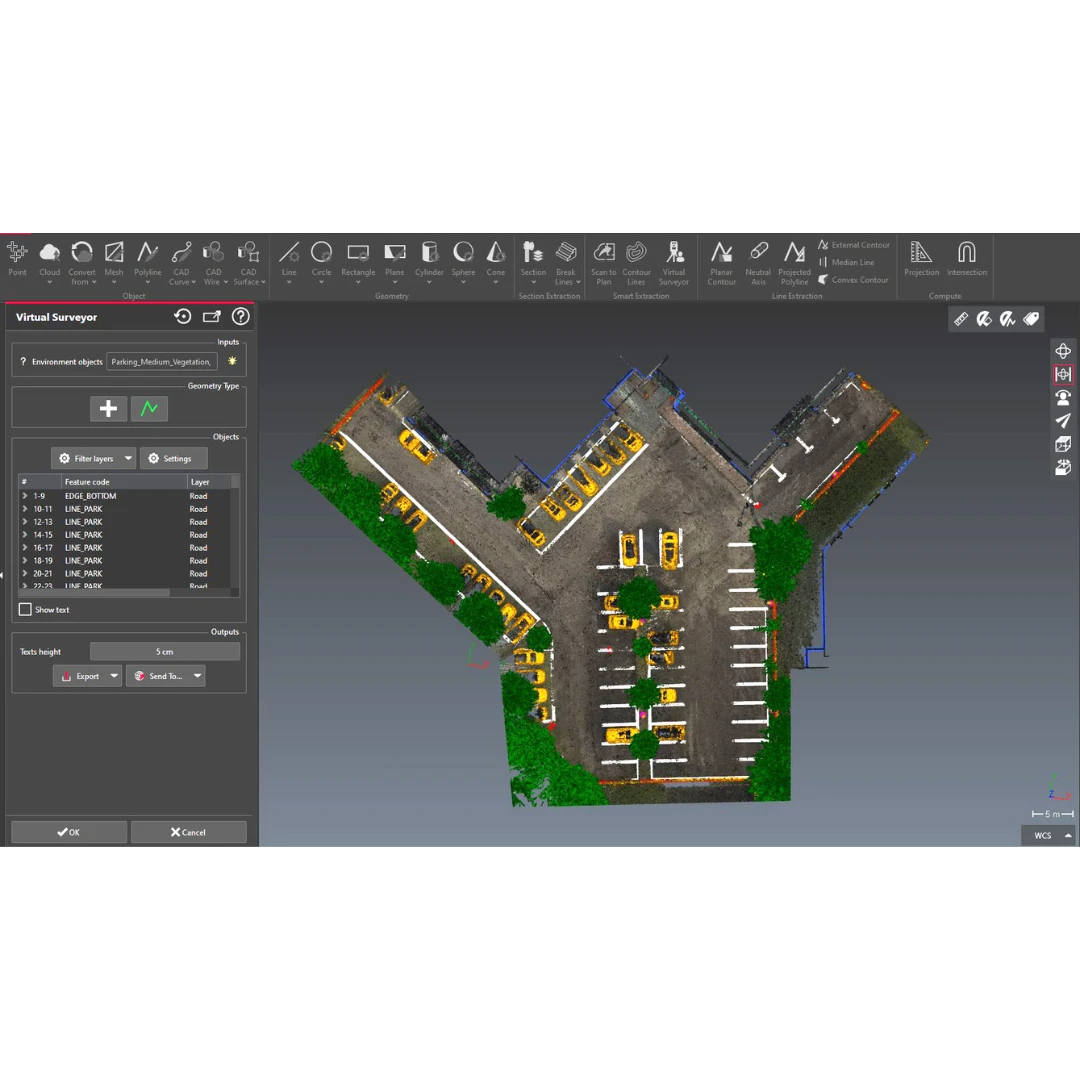Image resolution: width=1080 pixels, height=1080 pixels.
Task: Click the Median Line menu item
Action: click(x=852, y=262)
